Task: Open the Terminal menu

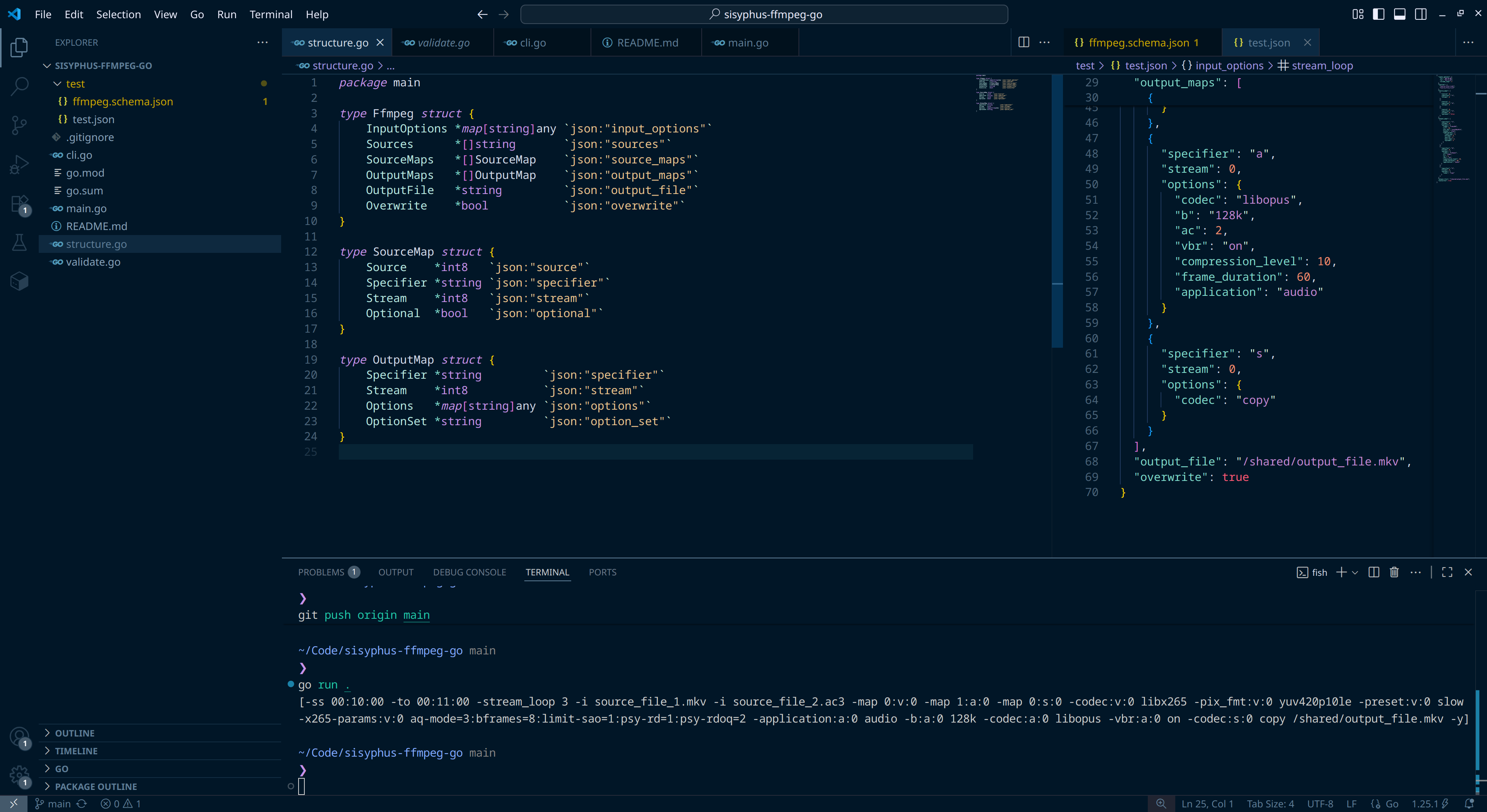Action: click(x=271, y=14)
